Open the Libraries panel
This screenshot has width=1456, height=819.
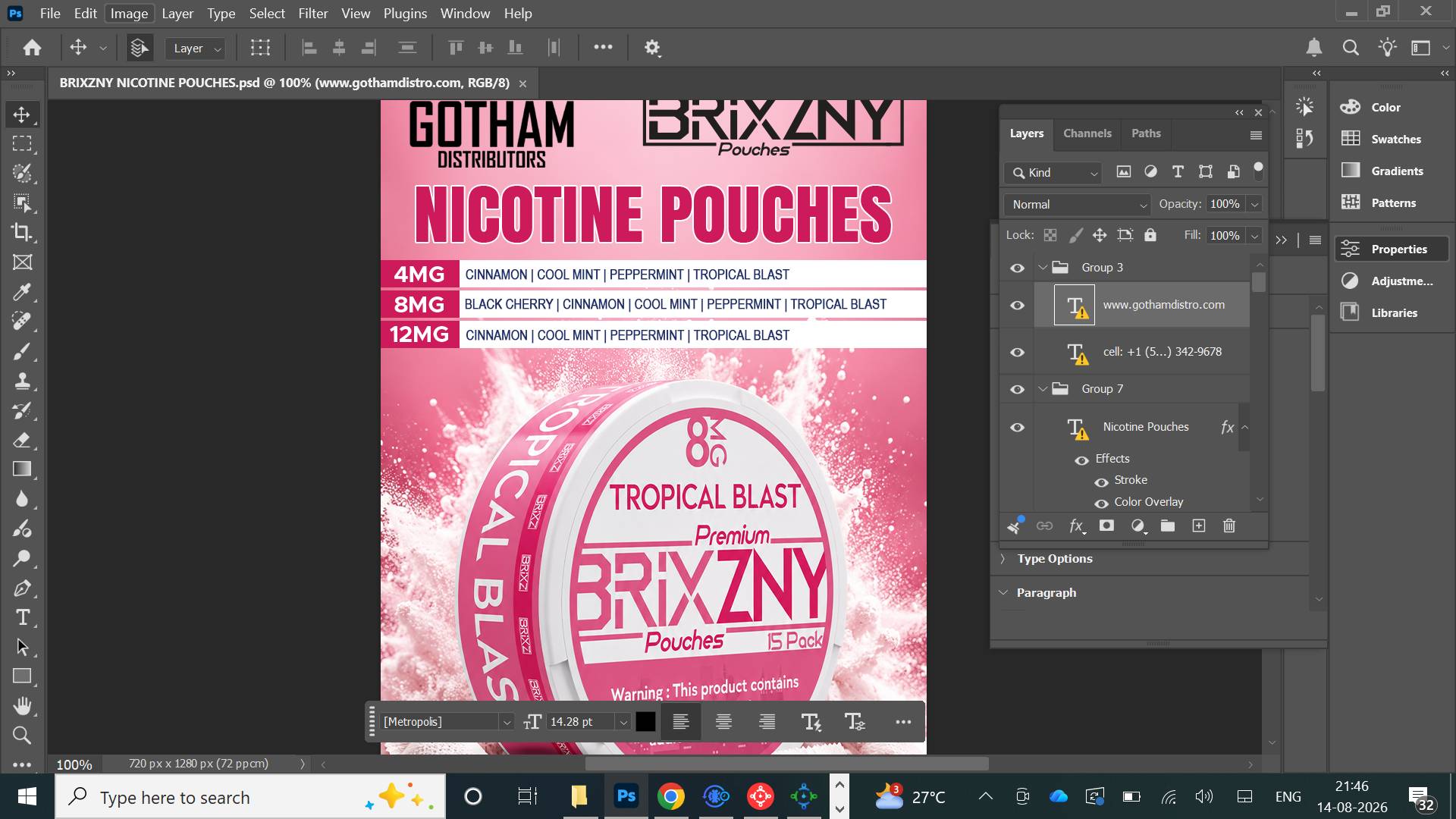coord(1394,312)
